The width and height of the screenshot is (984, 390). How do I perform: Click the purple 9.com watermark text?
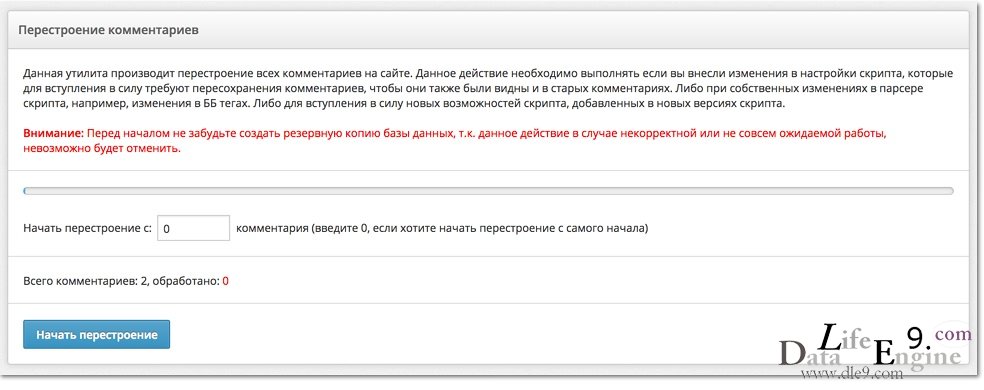939,337
